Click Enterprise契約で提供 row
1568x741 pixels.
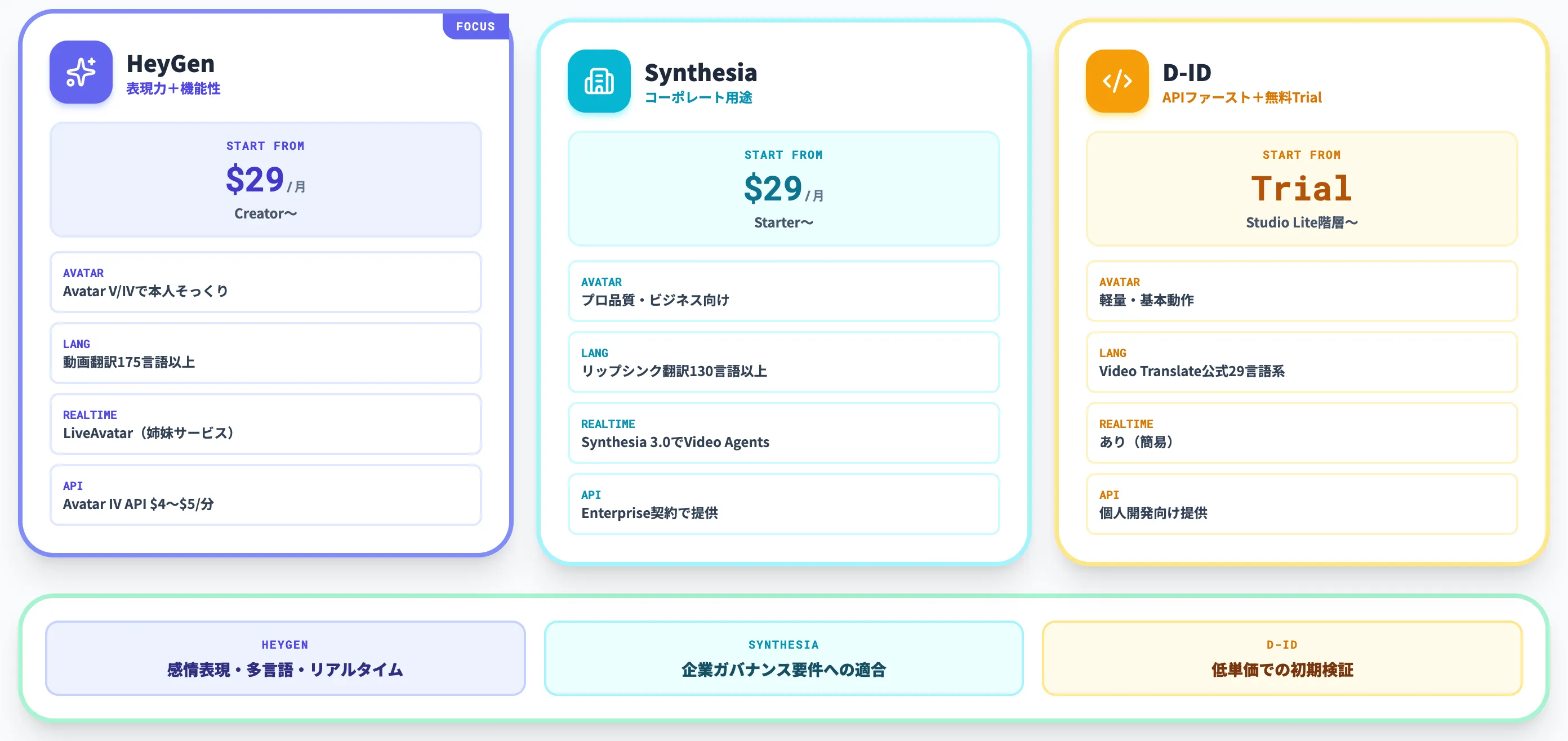[x=783, y=505]
